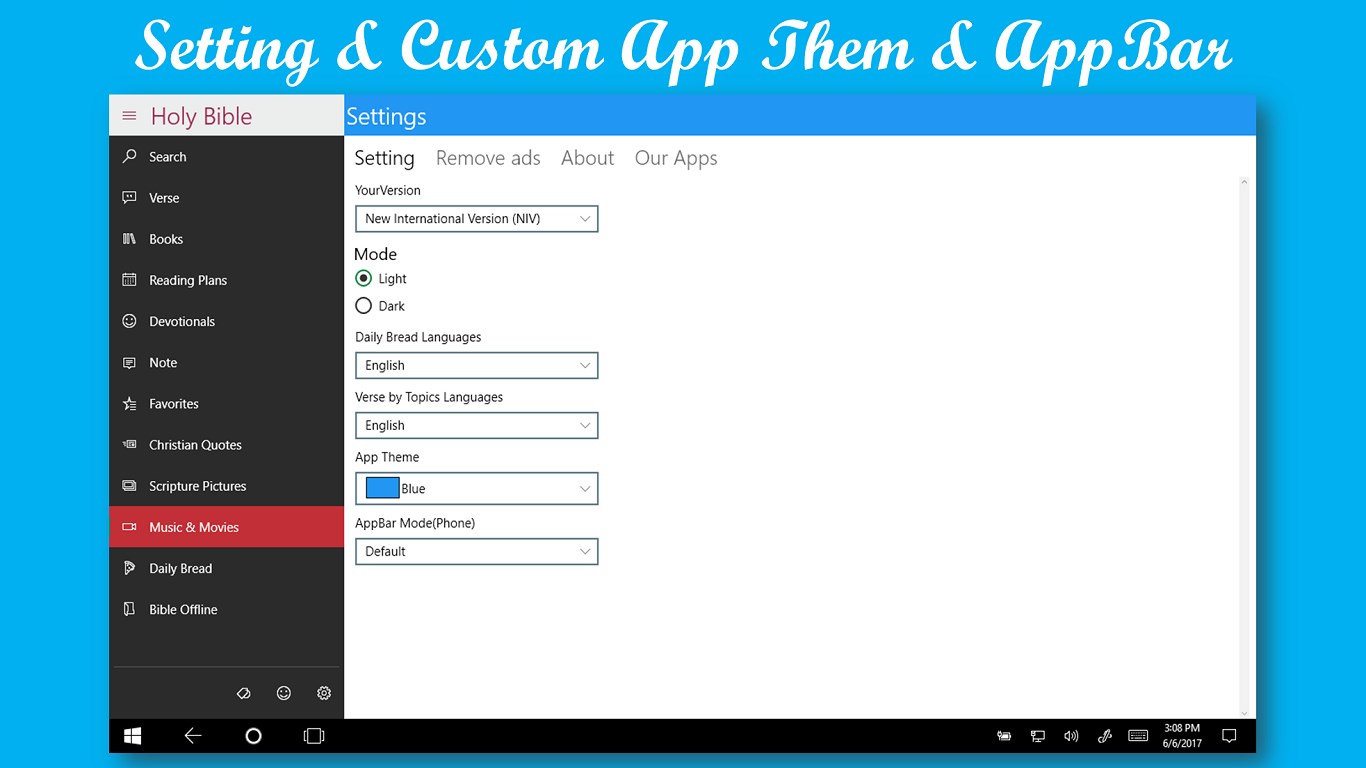Open the touch keyboard tray icon
The image size is (1366, 768).
[x=1138, y=736]
